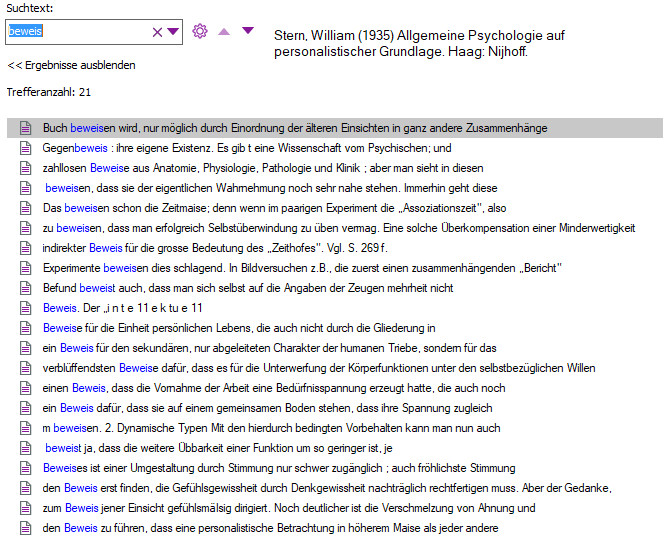Select result 'verblüffendsten Beweise dafür'
The height and width of the screenshot is (548, 671).
point(319,368)
